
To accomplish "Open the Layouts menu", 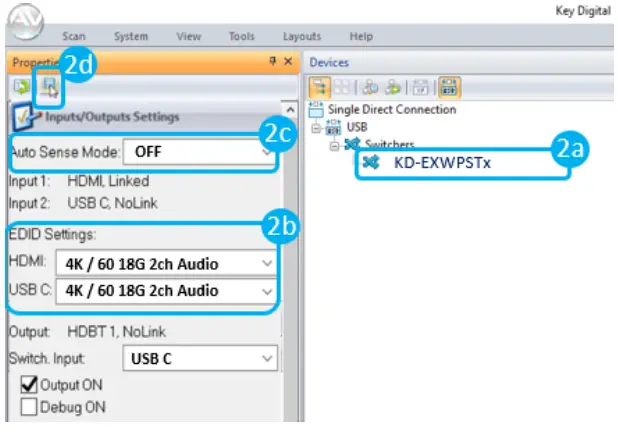I will coord(302,36).
